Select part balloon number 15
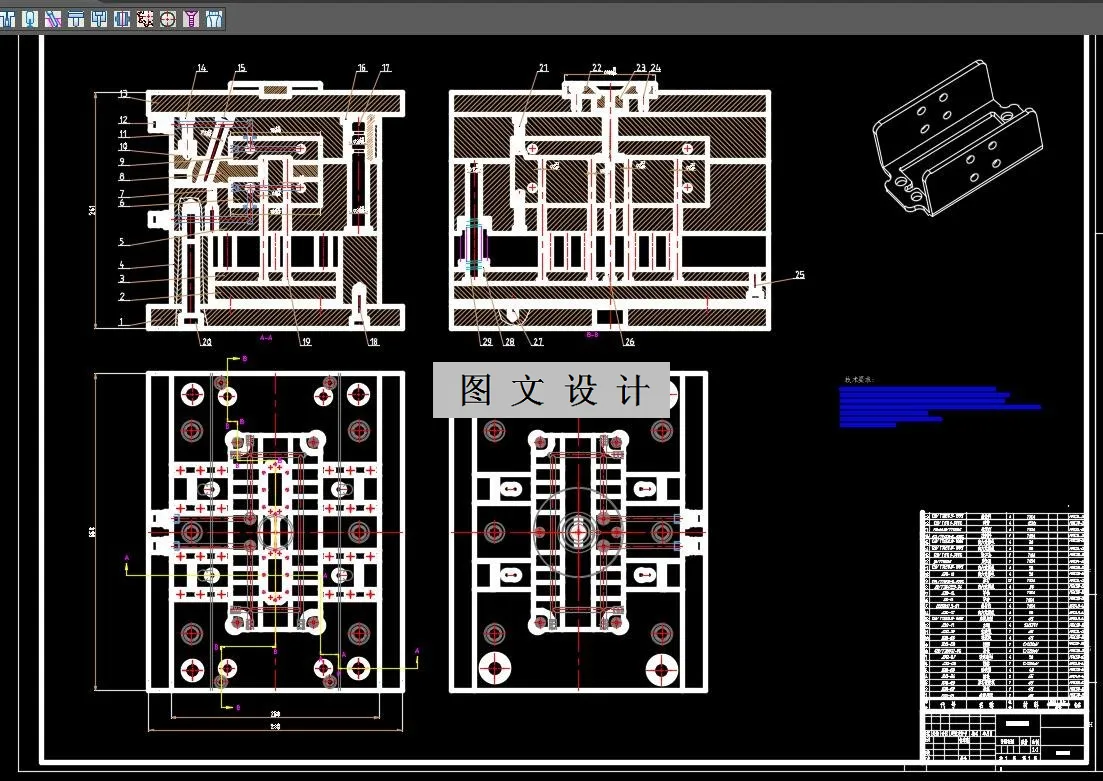Viewport: 1103px width, 781px height. click(x=241, y=68)
